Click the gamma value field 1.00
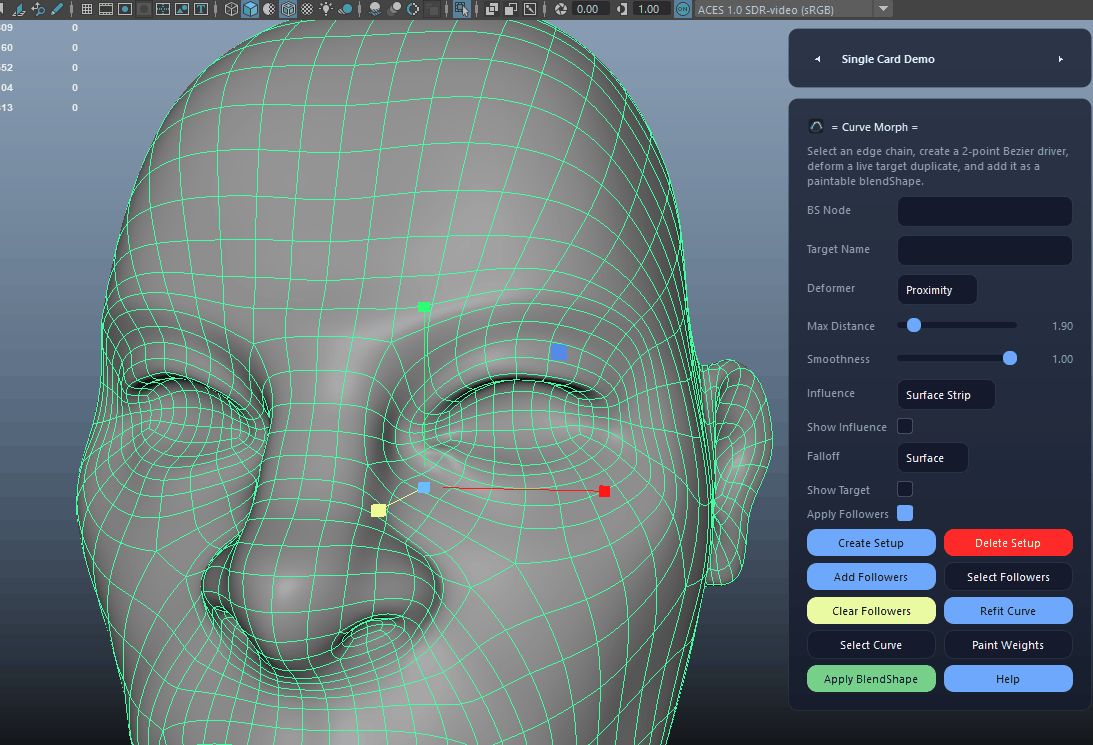 pos(652,9)
